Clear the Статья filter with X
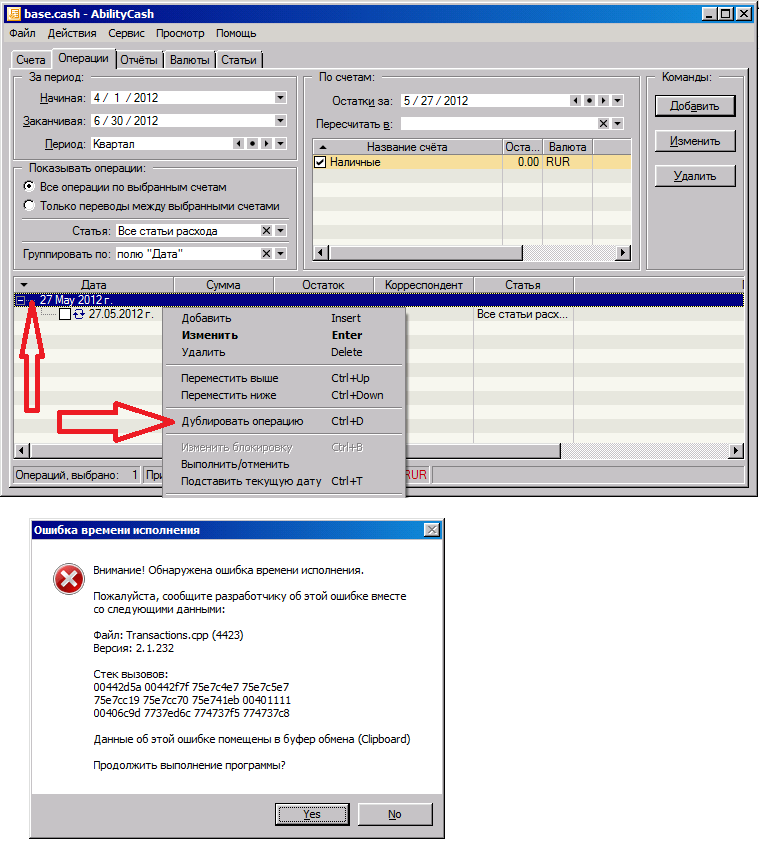The height and width of the screenshot is (841, 760). tap(266, 231)
